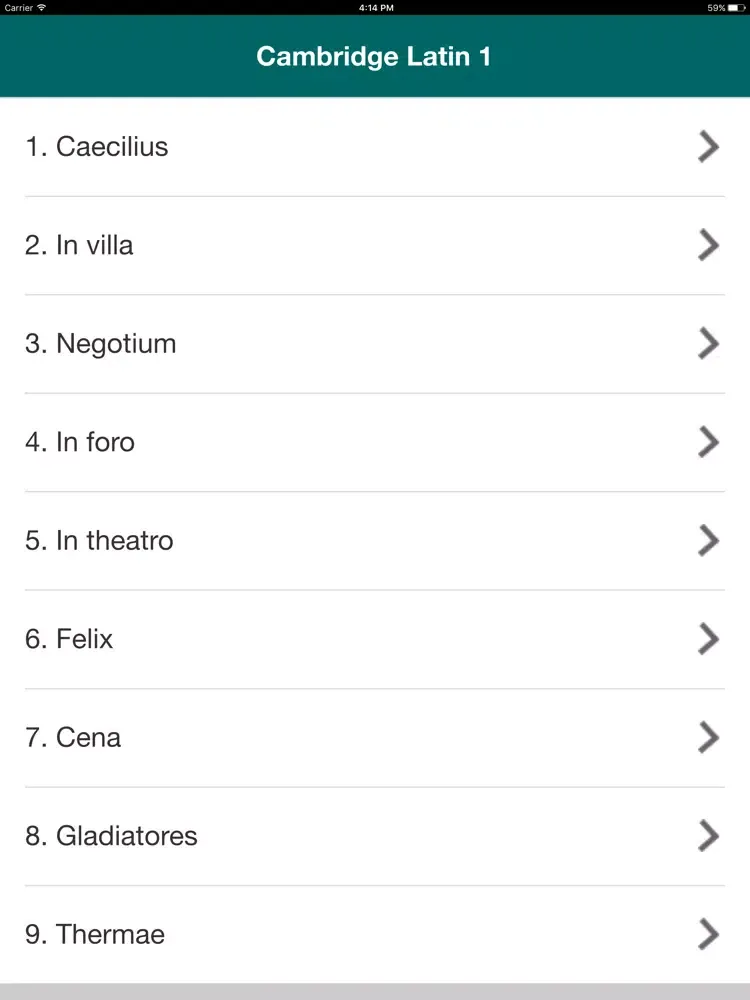The height and width of the screenshot is (1000, 750).
Task: Tap the chevron arrow beside Felix
Action: tap(708, 639)
